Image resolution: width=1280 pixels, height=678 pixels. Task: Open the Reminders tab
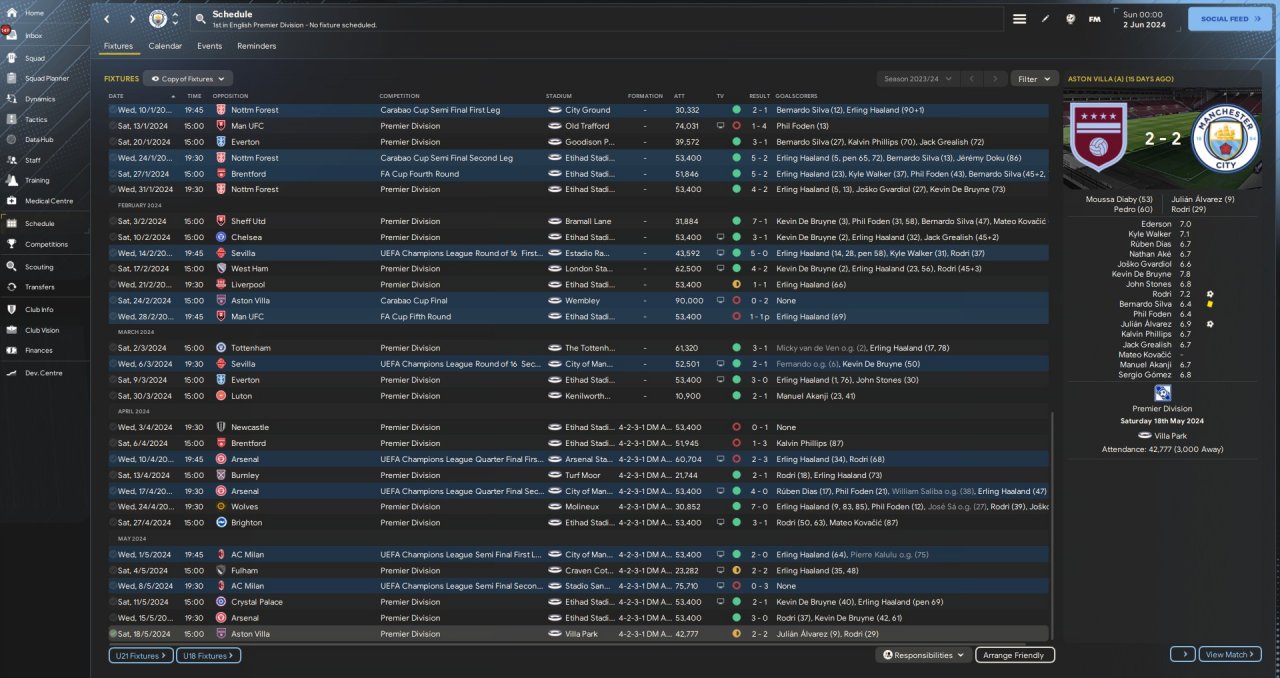[257, 46]
